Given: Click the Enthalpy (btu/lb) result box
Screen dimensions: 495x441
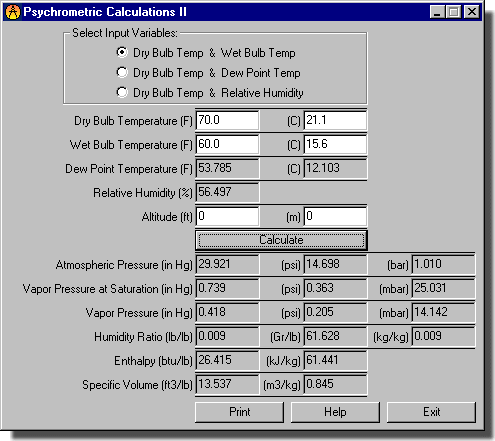Looking at the screenshot, I should pyautogui.click(x=227, y=360).
